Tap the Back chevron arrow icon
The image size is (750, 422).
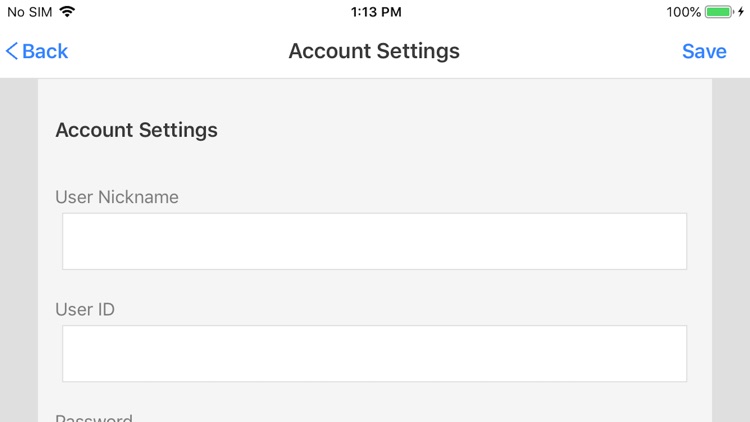(x=12, y=51)
